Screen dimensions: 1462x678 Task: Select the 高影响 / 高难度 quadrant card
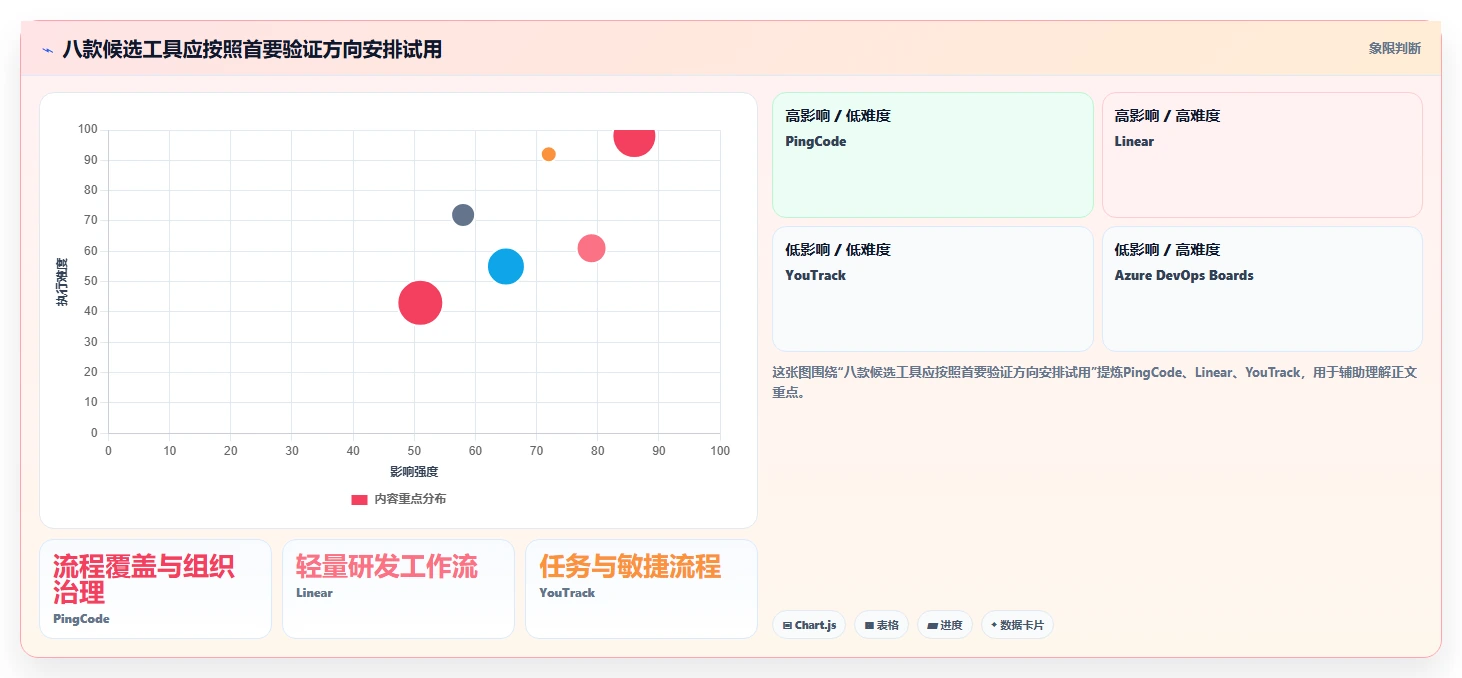tap(1262, 155)
